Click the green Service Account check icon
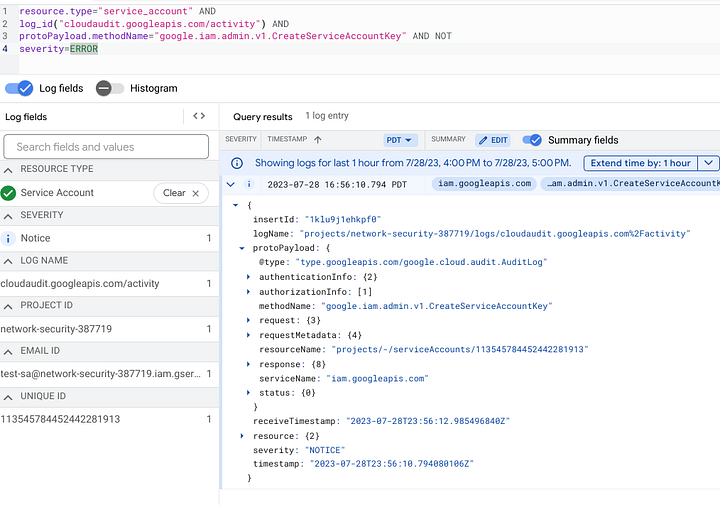Screen dimensions: 720x505 tap(9, 193)
